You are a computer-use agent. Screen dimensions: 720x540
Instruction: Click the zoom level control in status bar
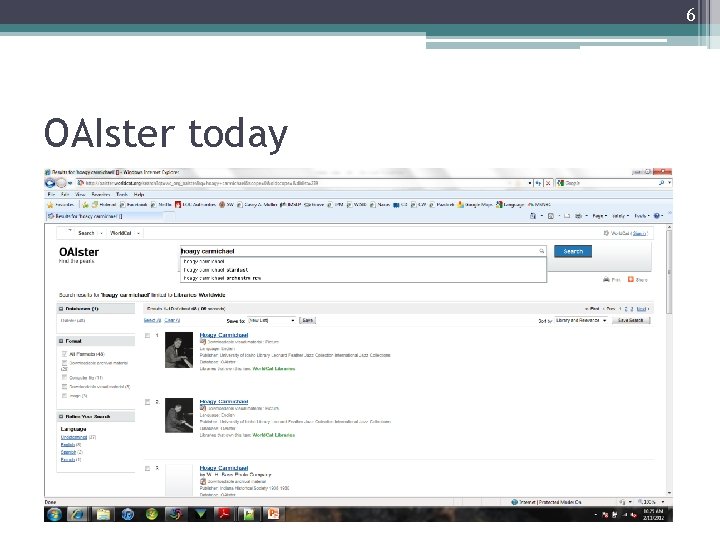[651, 502]
